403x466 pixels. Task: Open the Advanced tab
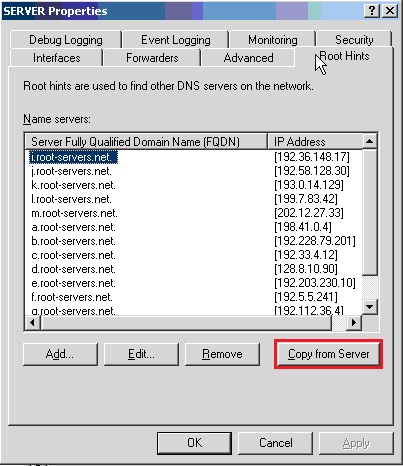[248, 58]
